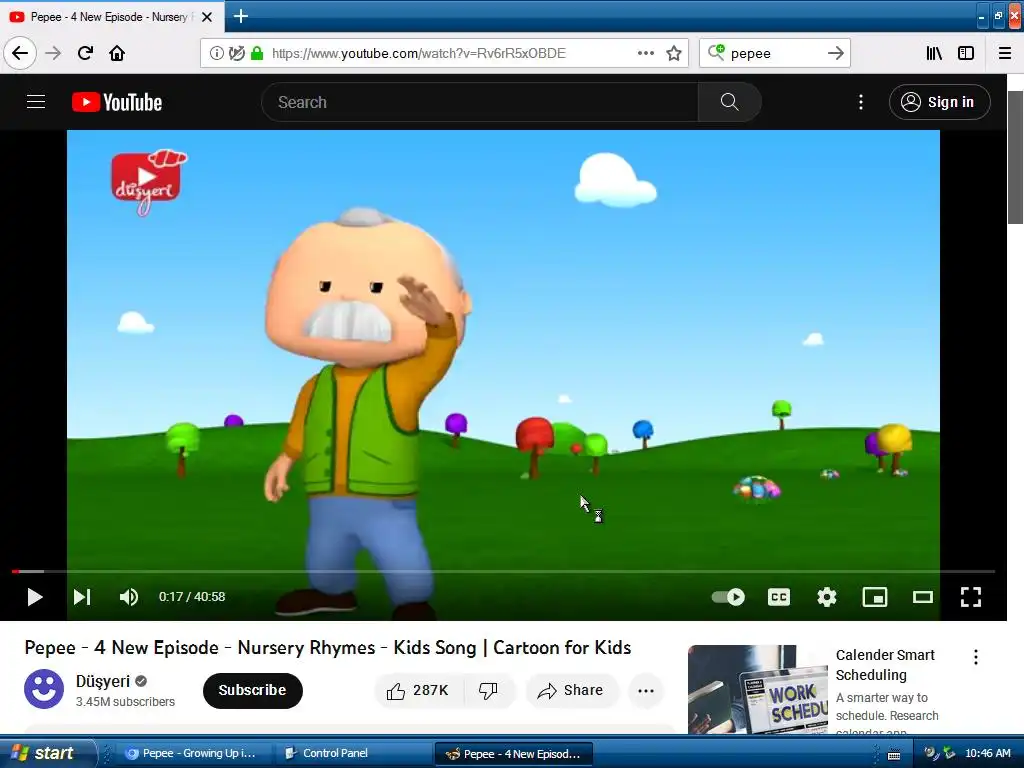Screen dimensions: 1024x768
Task: Click the video progress bar
Action: [x=503, y=571]
